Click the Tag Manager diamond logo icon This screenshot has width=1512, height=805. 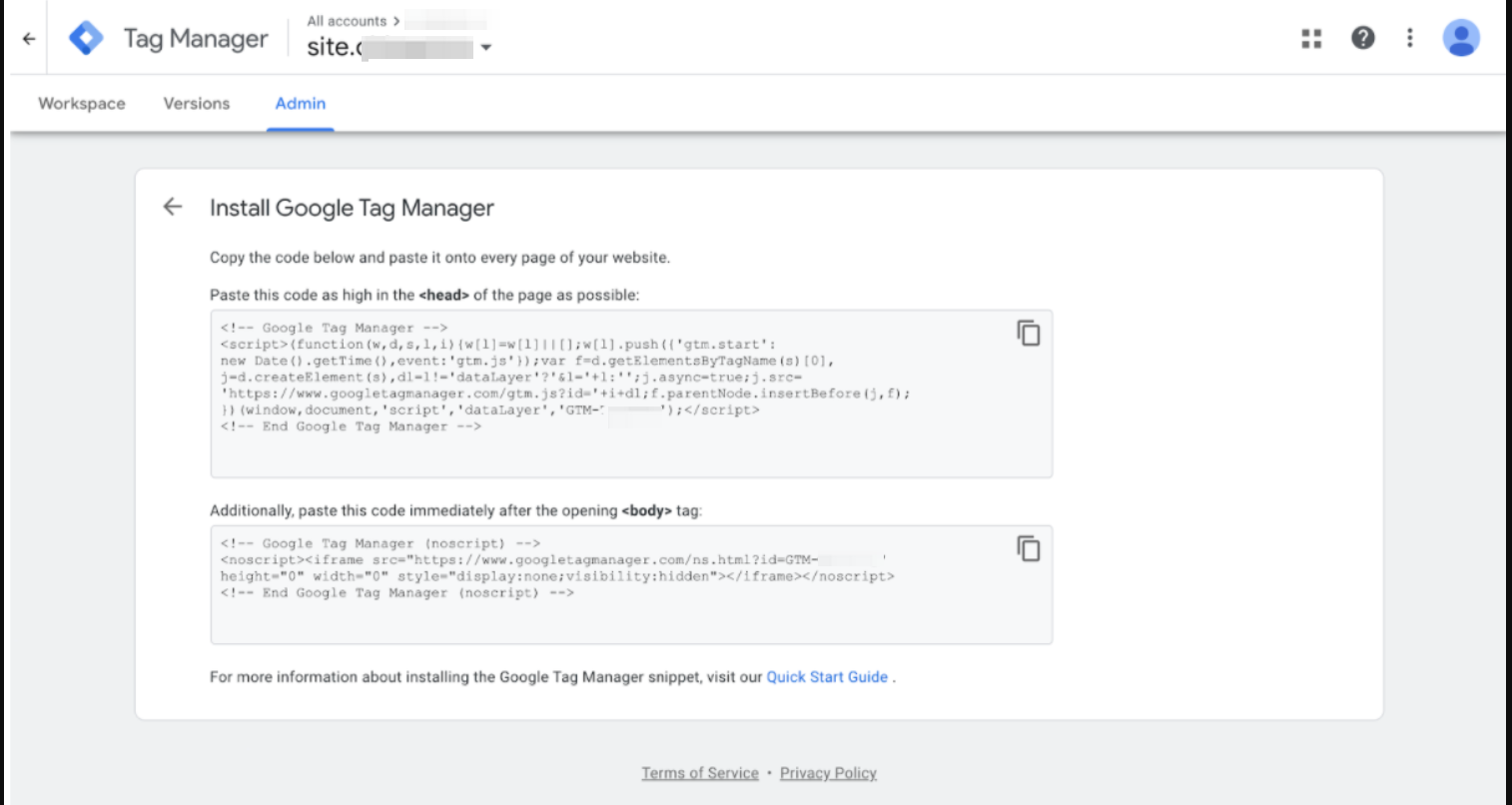[x=86, y=37]
